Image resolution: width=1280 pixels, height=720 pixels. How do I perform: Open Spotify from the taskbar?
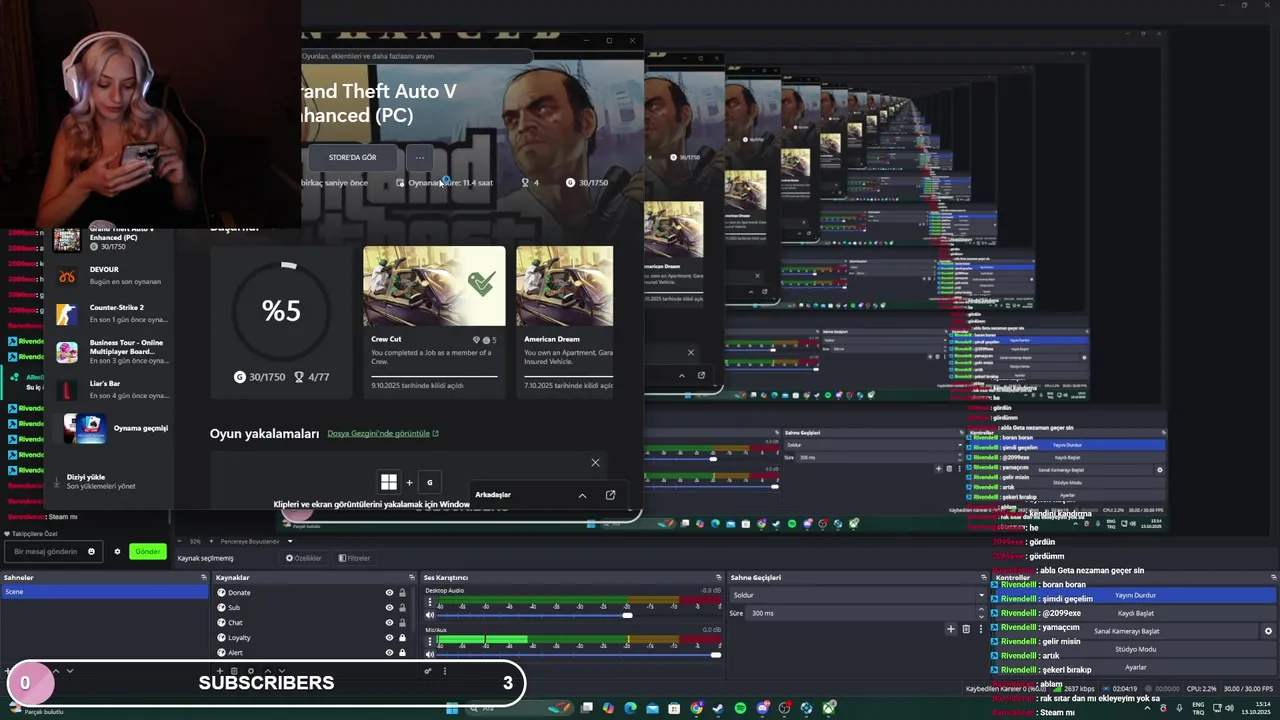point(740,708)
